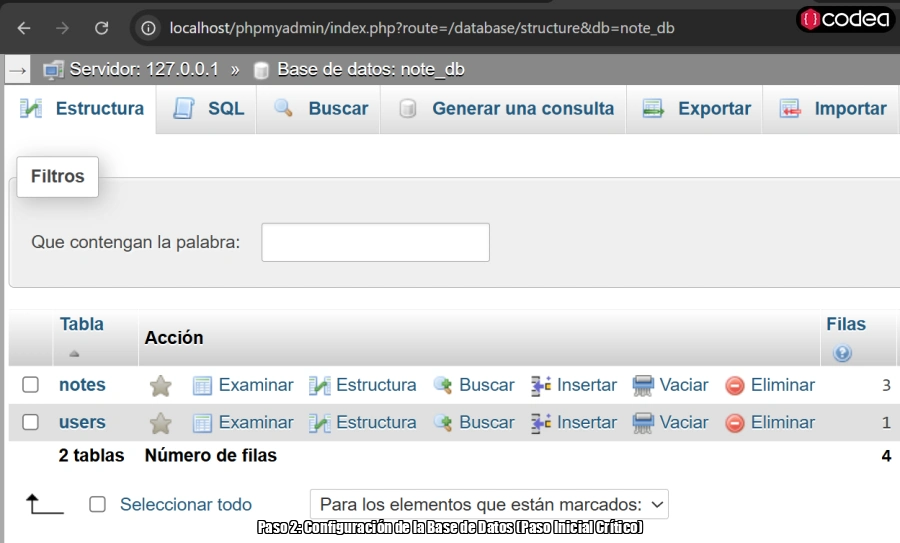Click red Eliminar icon for notes
Screen dimensions: 900x543
point(735,386)
